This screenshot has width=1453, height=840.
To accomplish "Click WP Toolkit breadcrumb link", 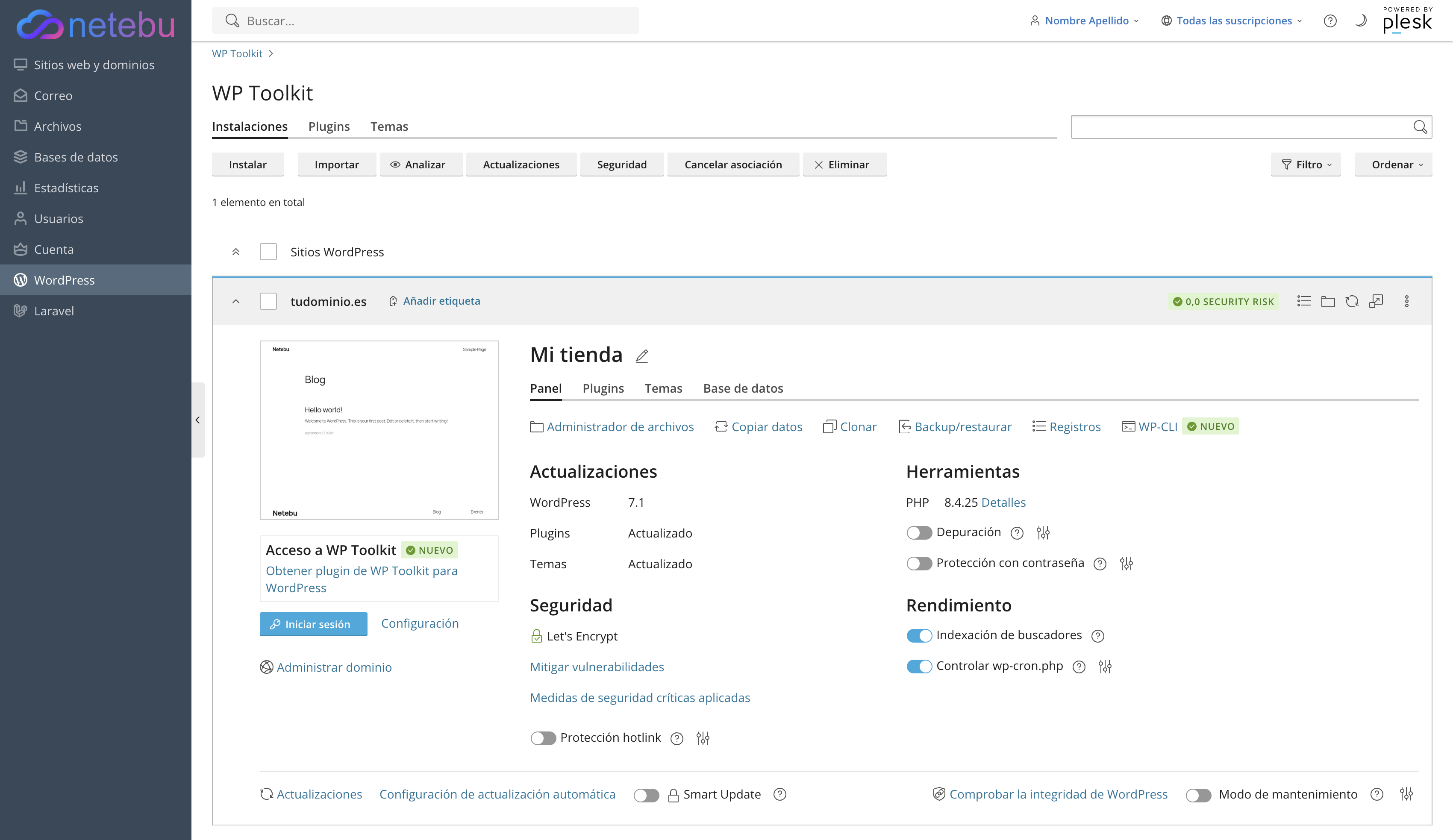I will (x=237, y=53).
